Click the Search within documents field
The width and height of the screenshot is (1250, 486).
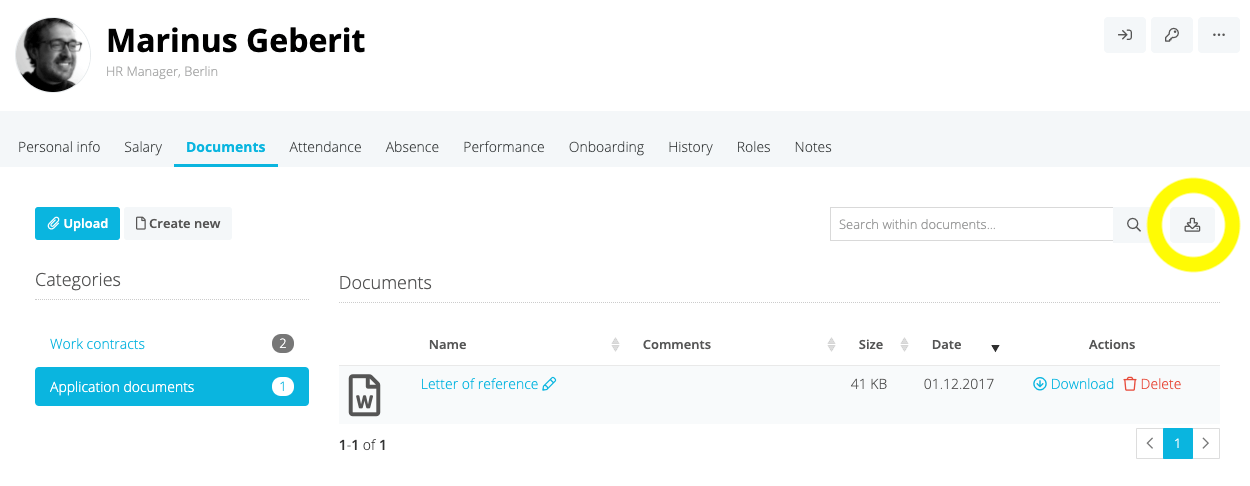point(970,225)
